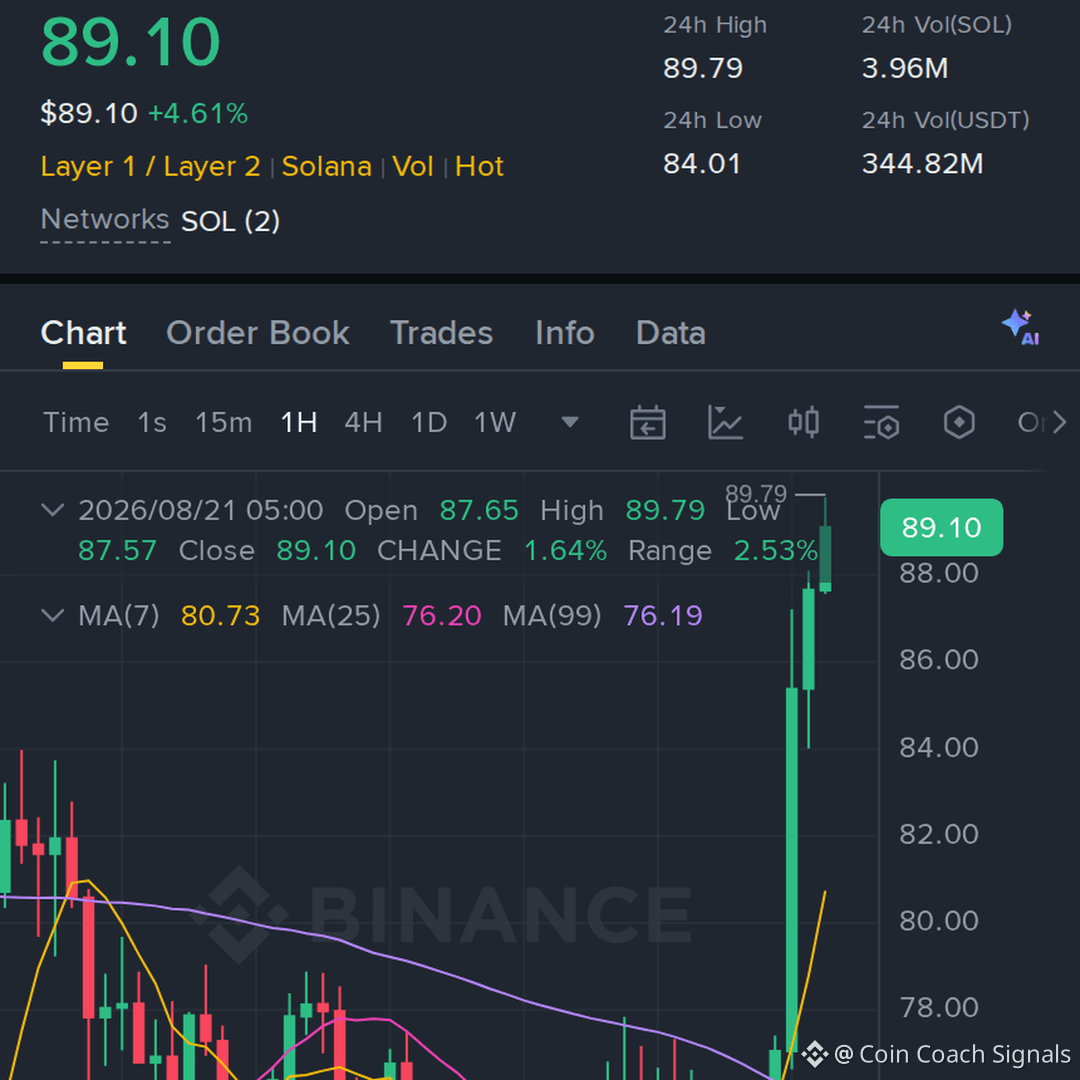Select the 15m chart interval
The width and height of the screenshot is (1080, 1080).
pos(224,422)
